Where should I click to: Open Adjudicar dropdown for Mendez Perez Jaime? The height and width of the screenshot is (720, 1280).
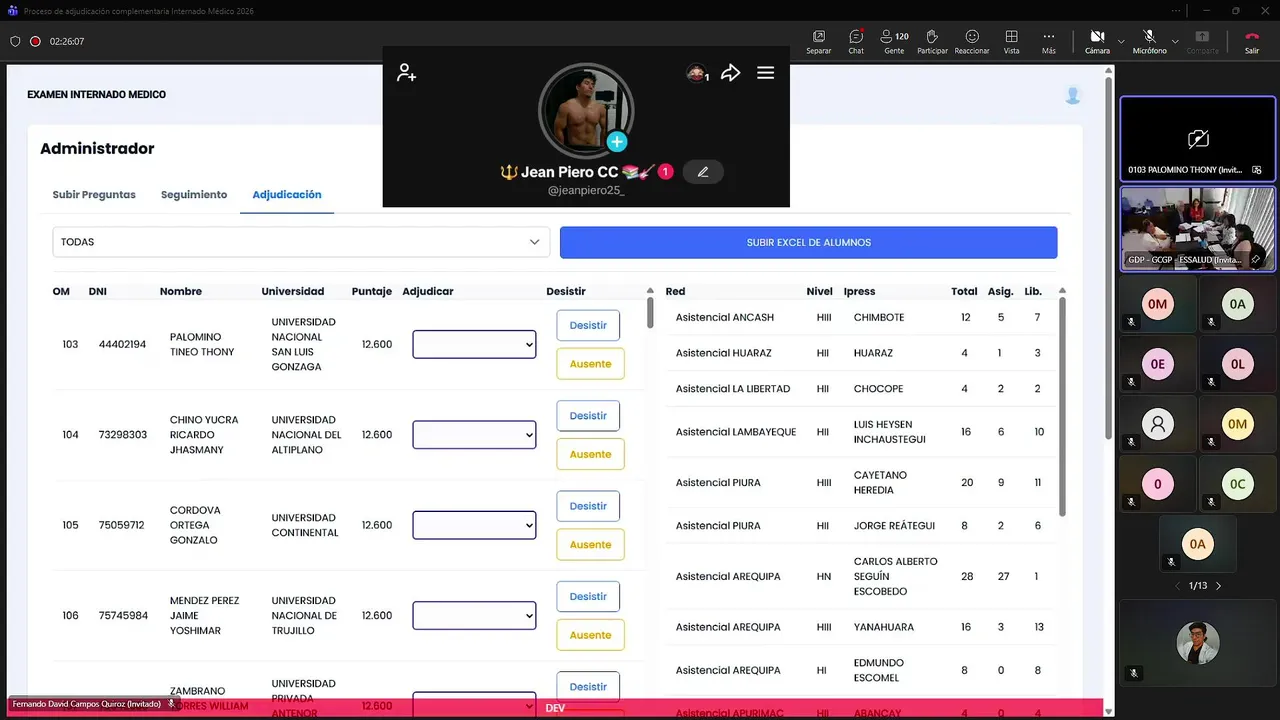(x=474, y=615)
